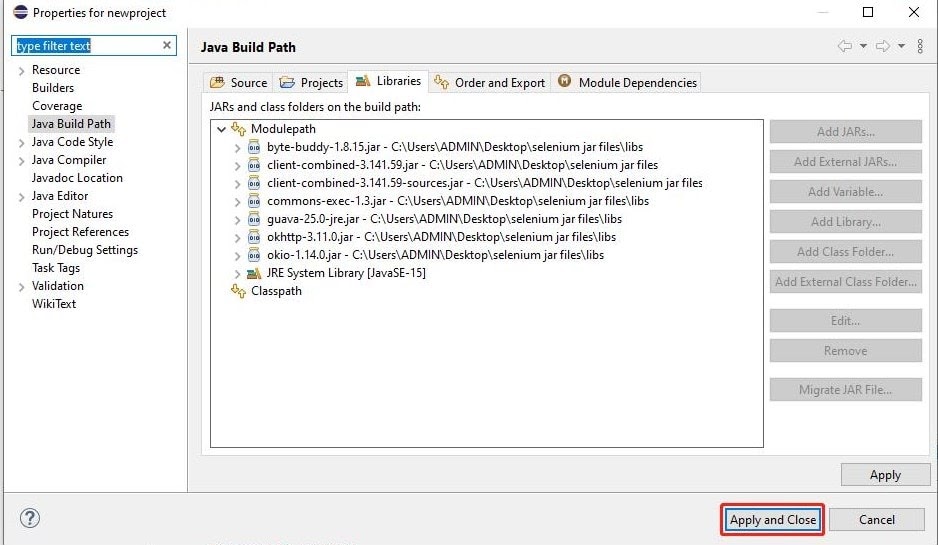Click Add External JARs button

tap(845, 162)
